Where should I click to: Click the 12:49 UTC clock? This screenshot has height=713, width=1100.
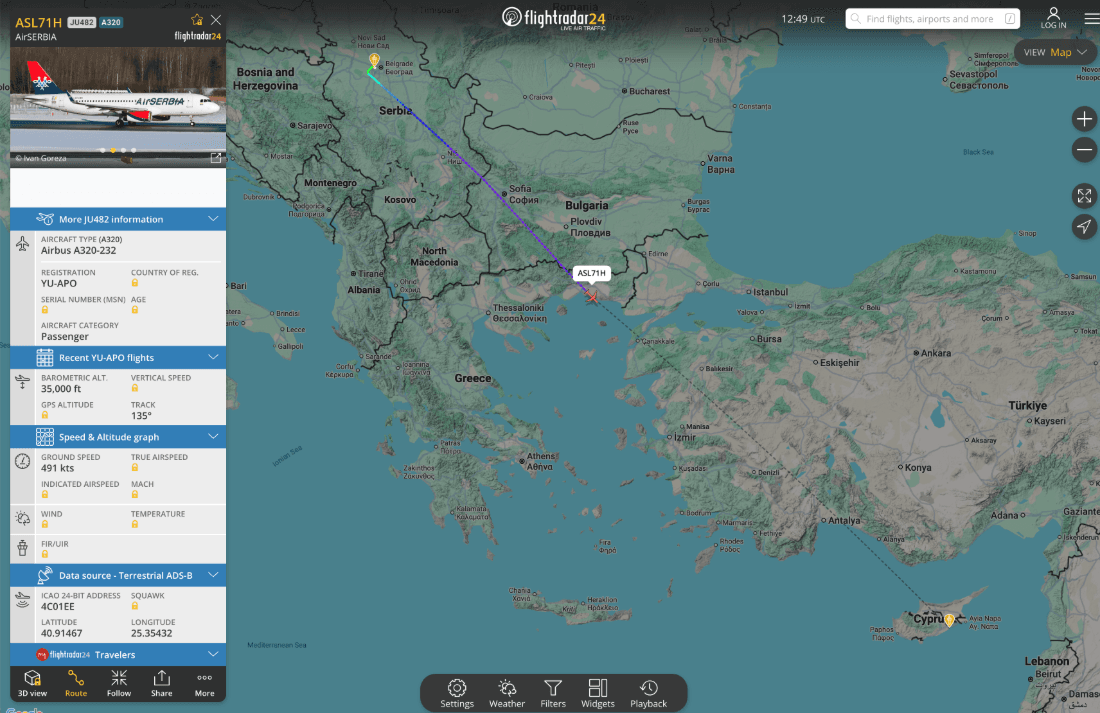tap(803, 19)
